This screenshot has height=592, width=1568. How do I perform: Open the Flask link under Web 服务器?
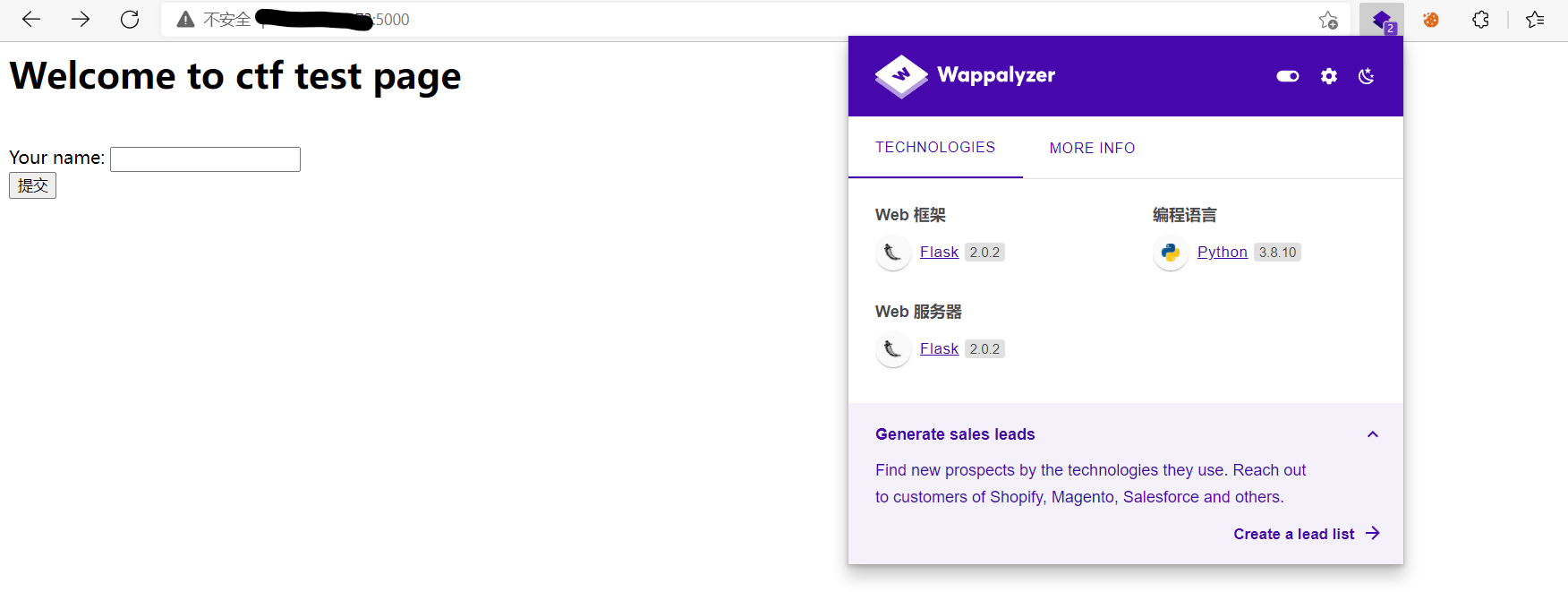939,349
